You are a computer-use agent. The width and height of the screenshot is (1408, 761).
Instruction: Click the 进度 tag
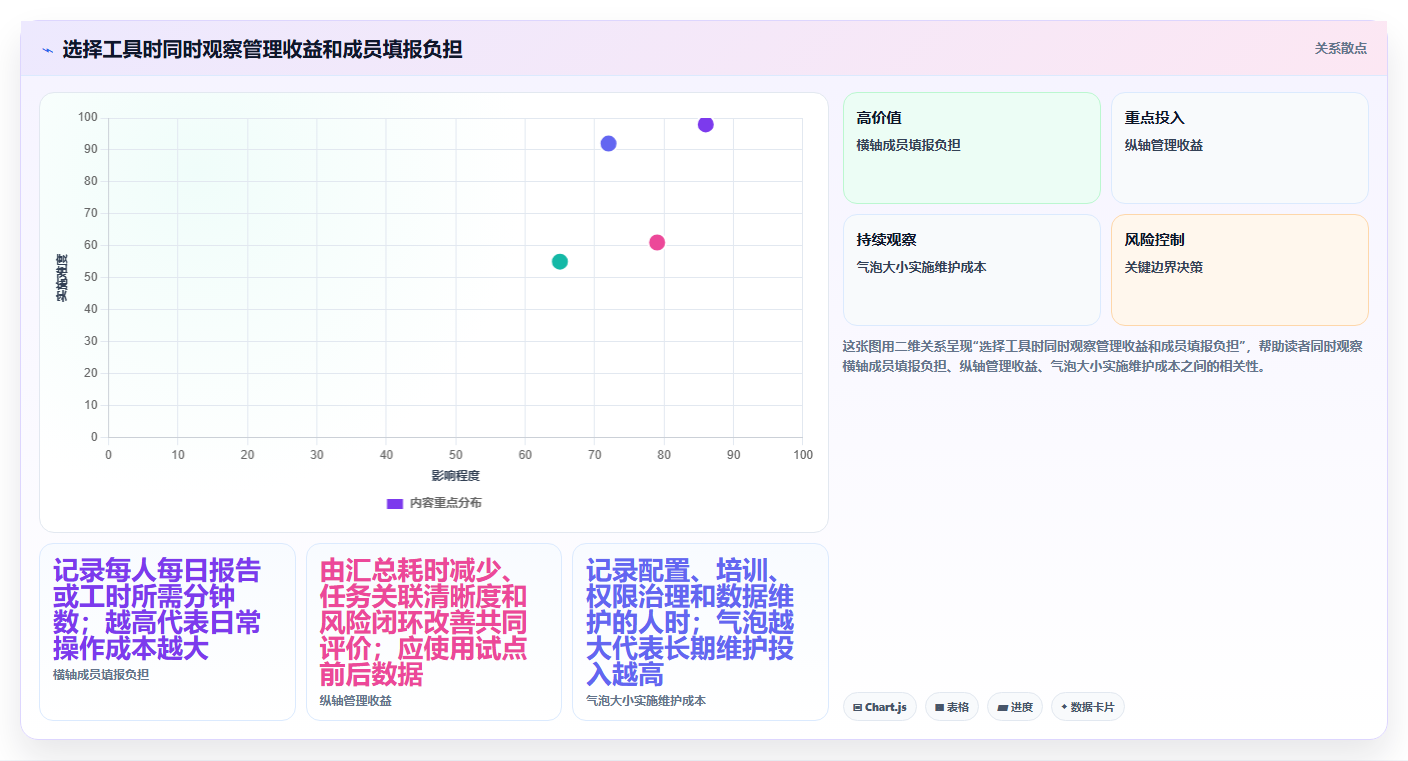coord(1015,707)
